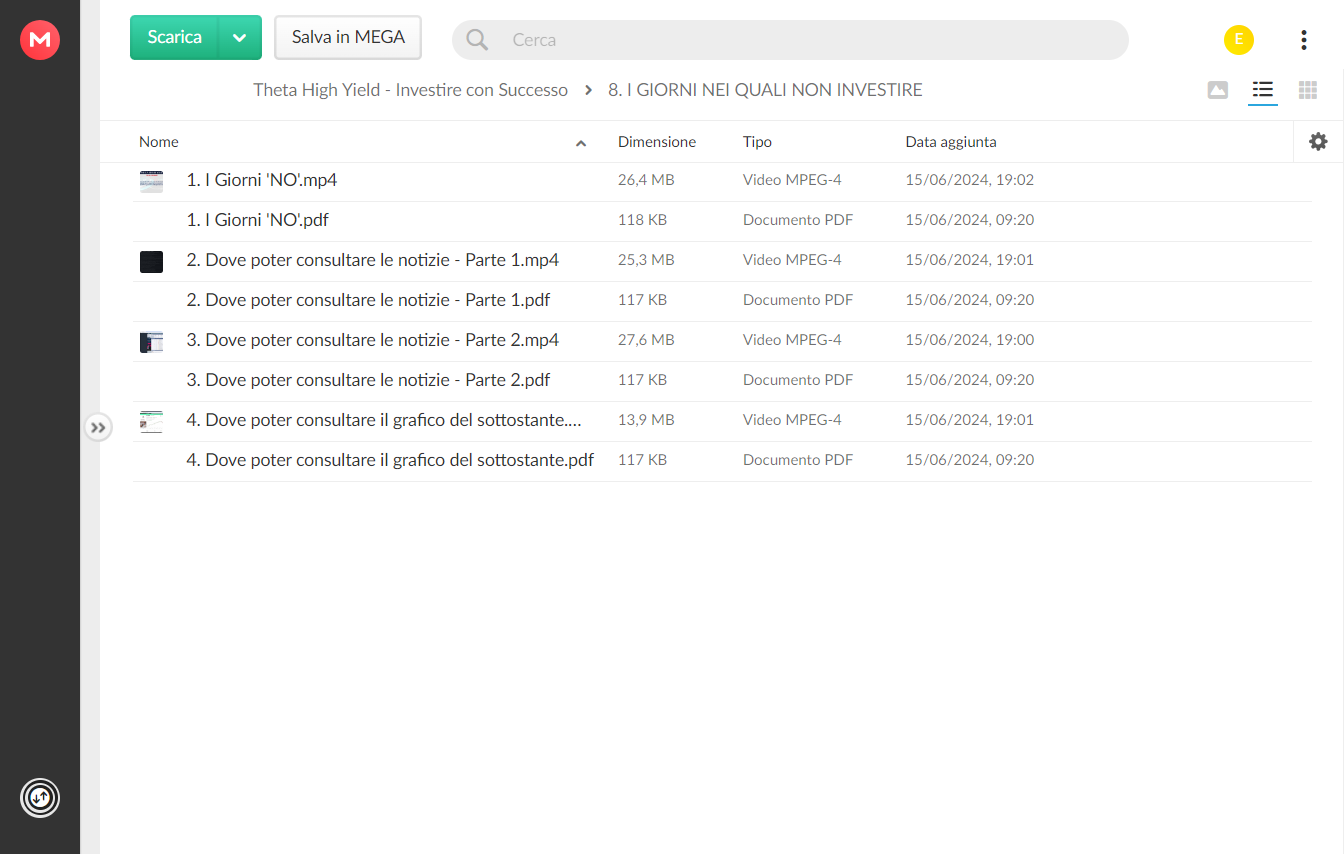Expand the Scarica dropdown arrow

(x=239, y=38)
